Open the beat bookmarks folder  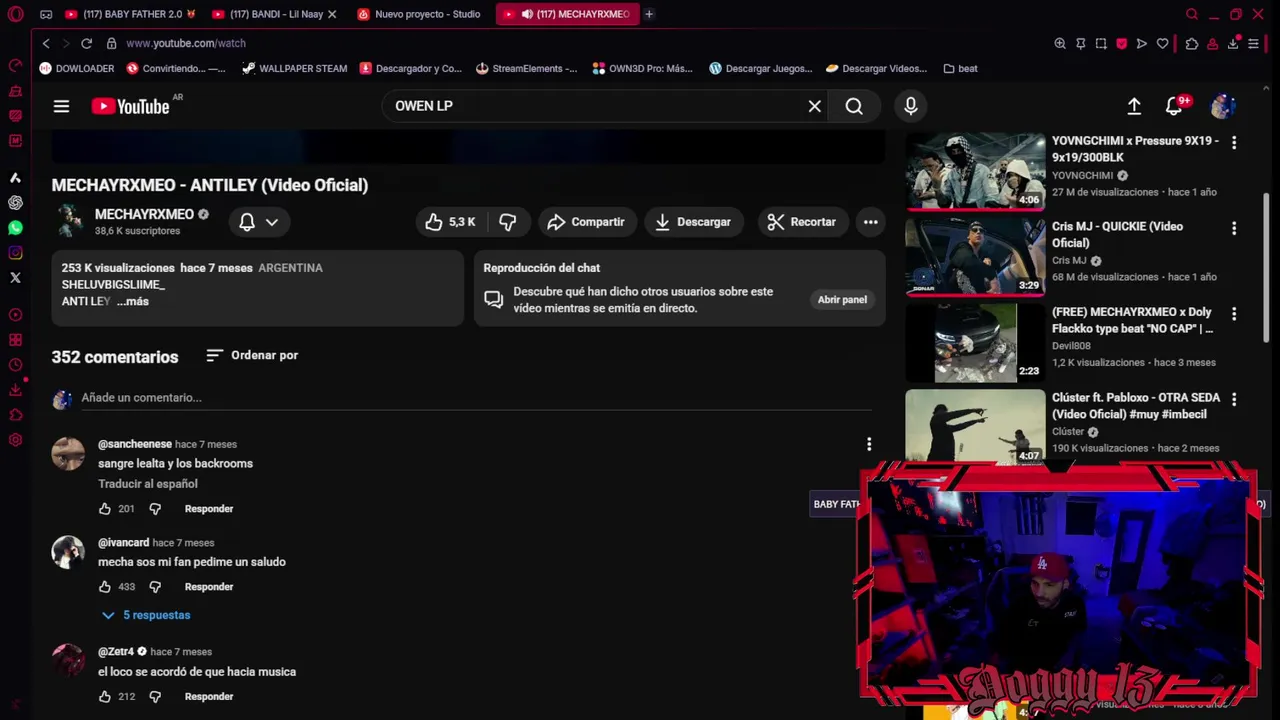[960, 69]
